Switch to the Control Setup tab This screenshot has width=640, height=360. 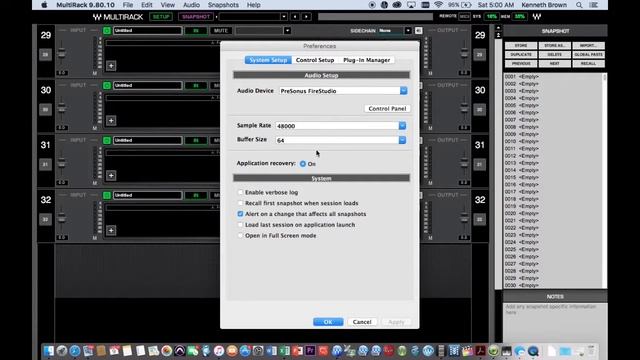coord(315,60)
